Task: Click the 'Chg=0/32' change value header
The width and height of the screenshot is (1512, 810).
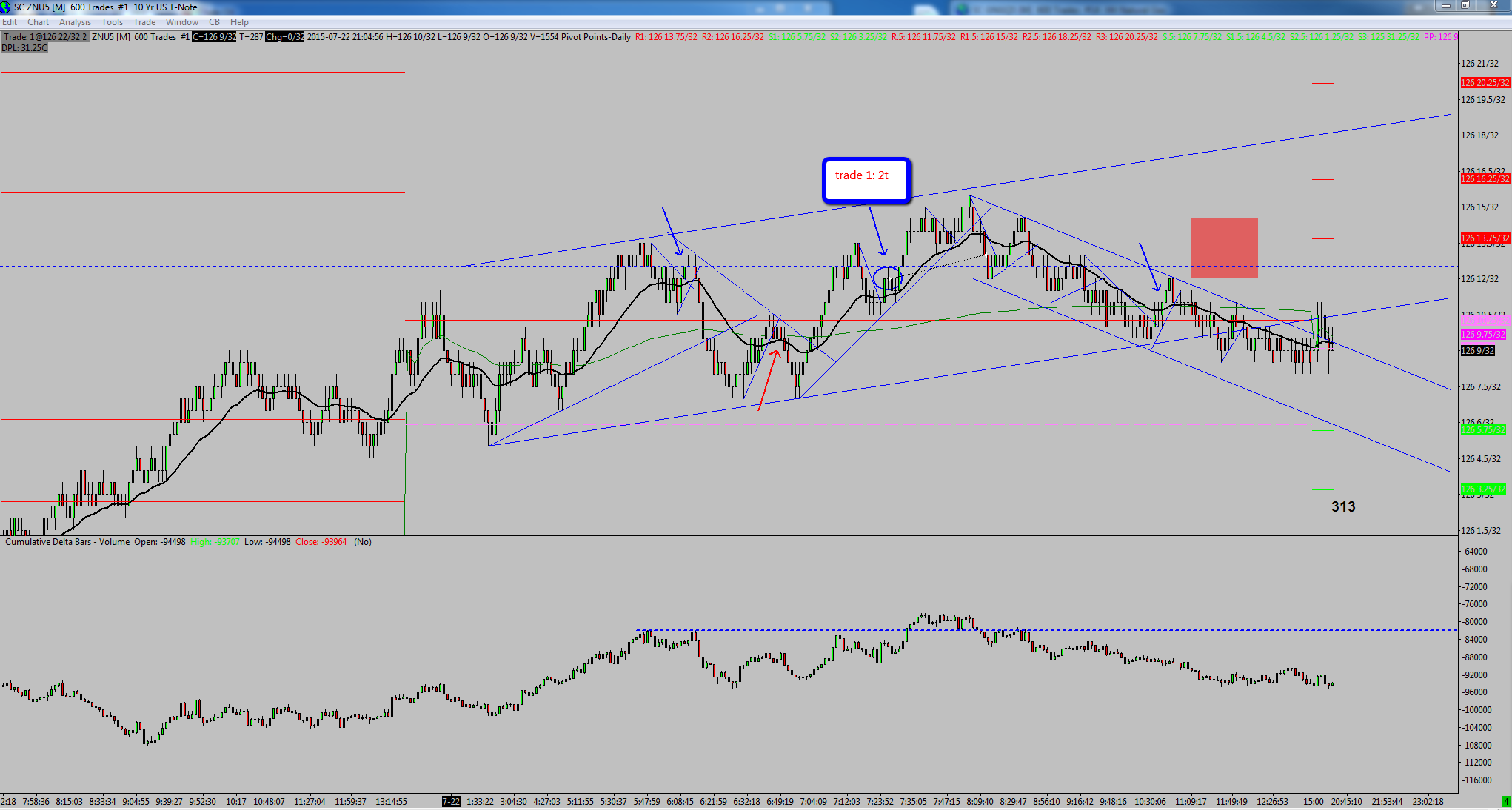Action: (x=285, y=37)
